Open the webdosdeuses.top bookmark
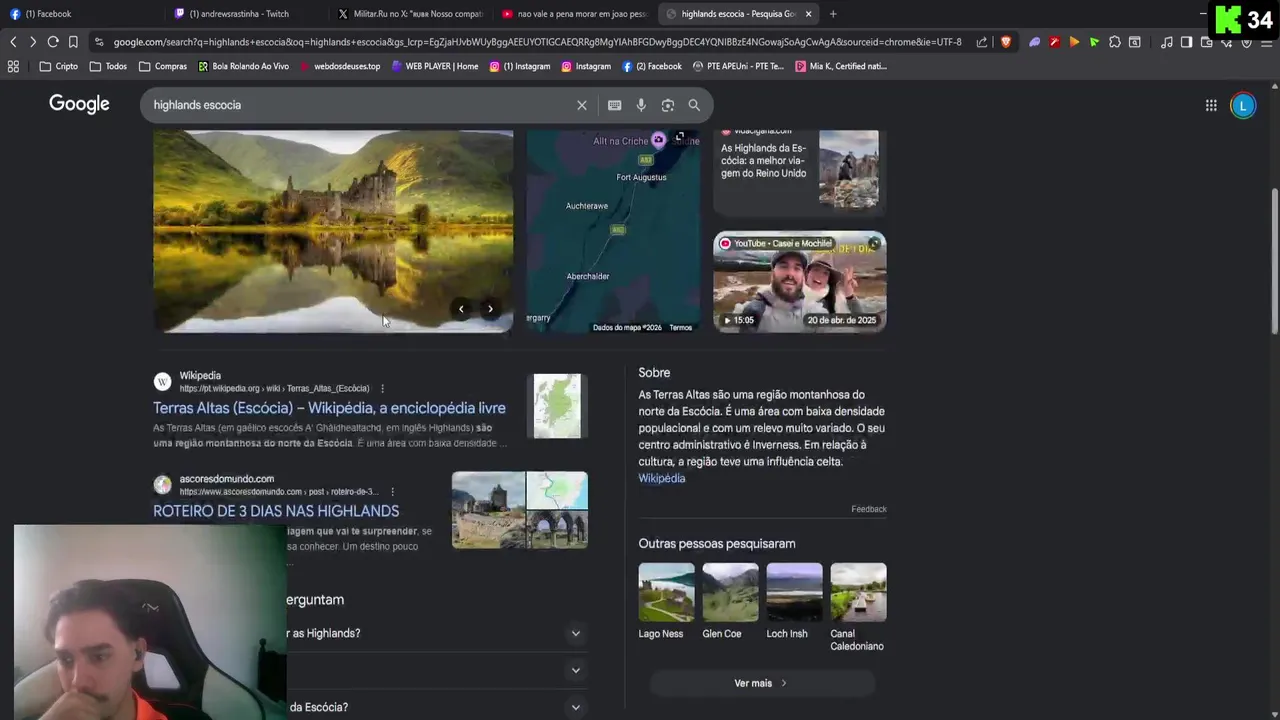1280x720 pixels. tap(339, 66)
